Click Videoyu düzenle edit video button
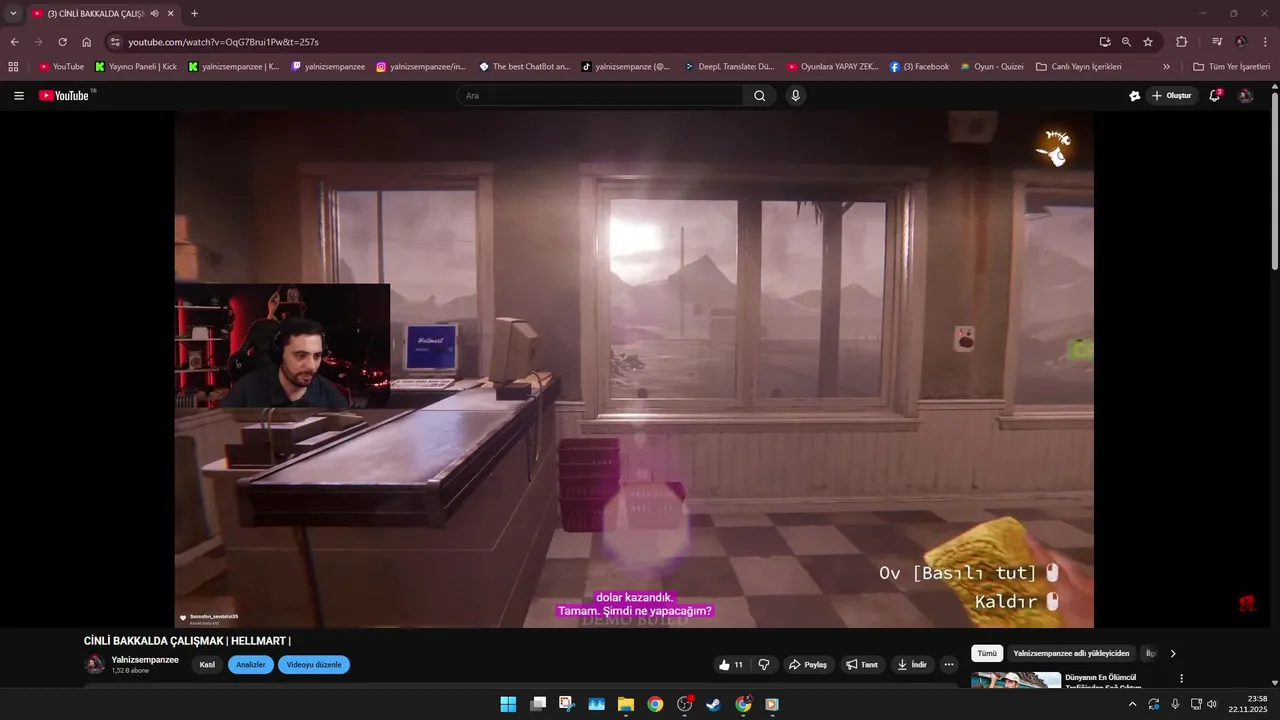 (x=314, y=665)
